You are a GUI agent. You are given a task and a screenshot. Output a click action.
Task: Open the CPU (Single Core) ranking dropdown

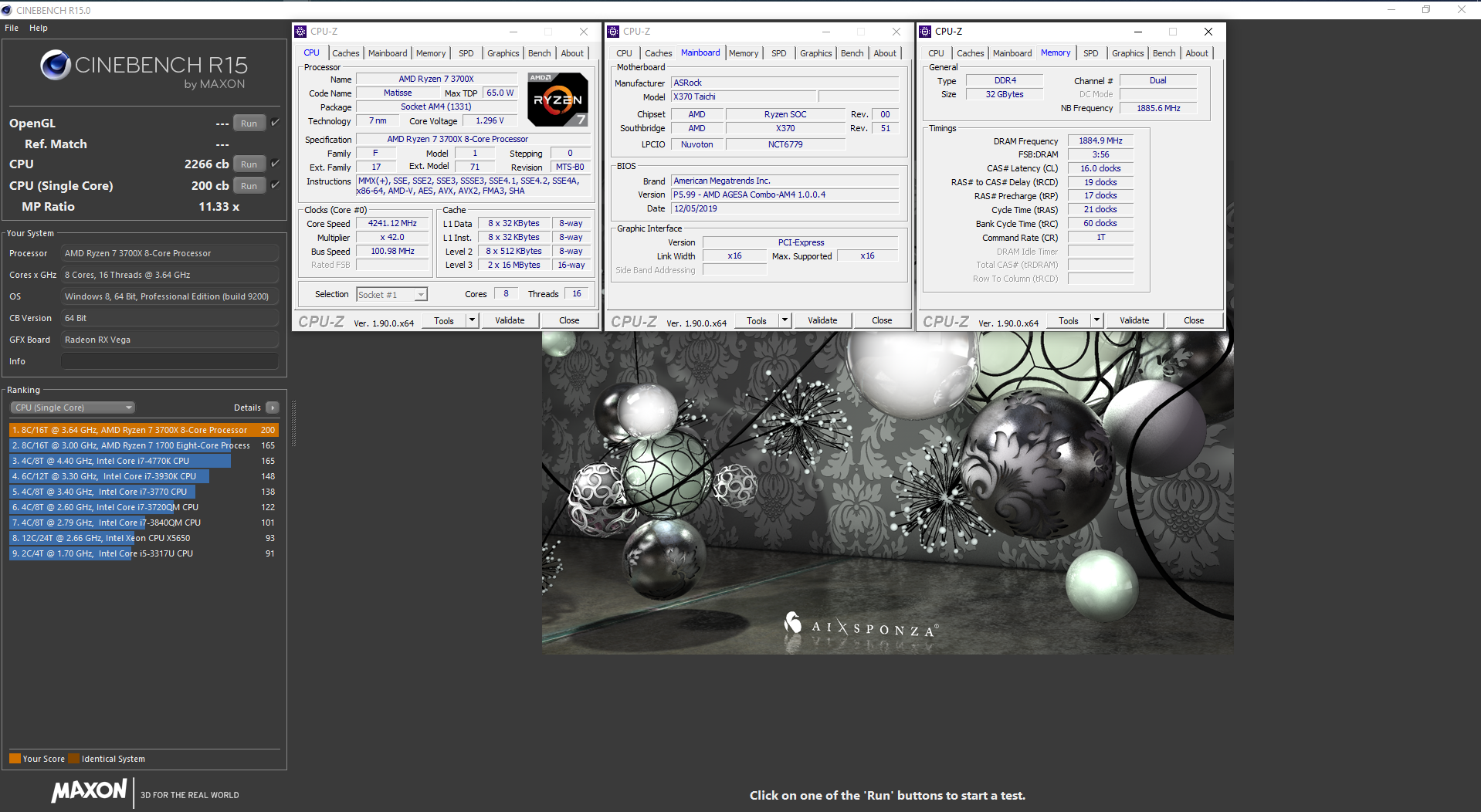(73, 408)
